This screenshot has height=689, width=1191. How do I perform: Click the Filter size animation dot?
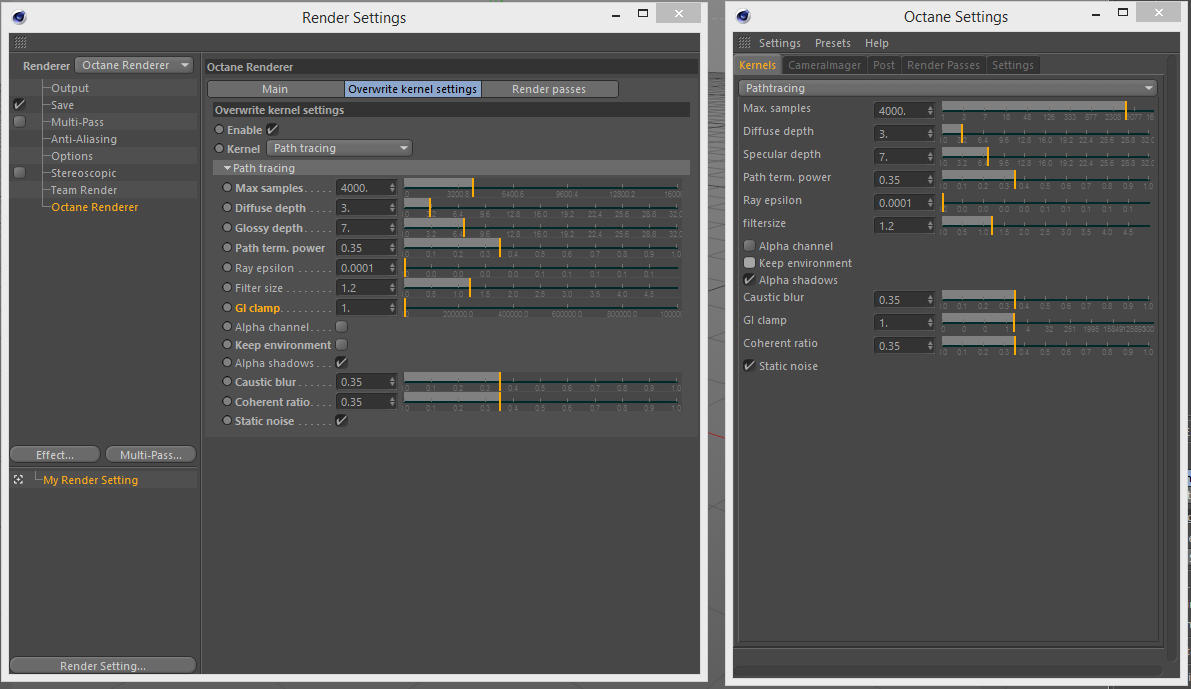pyautogui.click(x=226, y=288)
